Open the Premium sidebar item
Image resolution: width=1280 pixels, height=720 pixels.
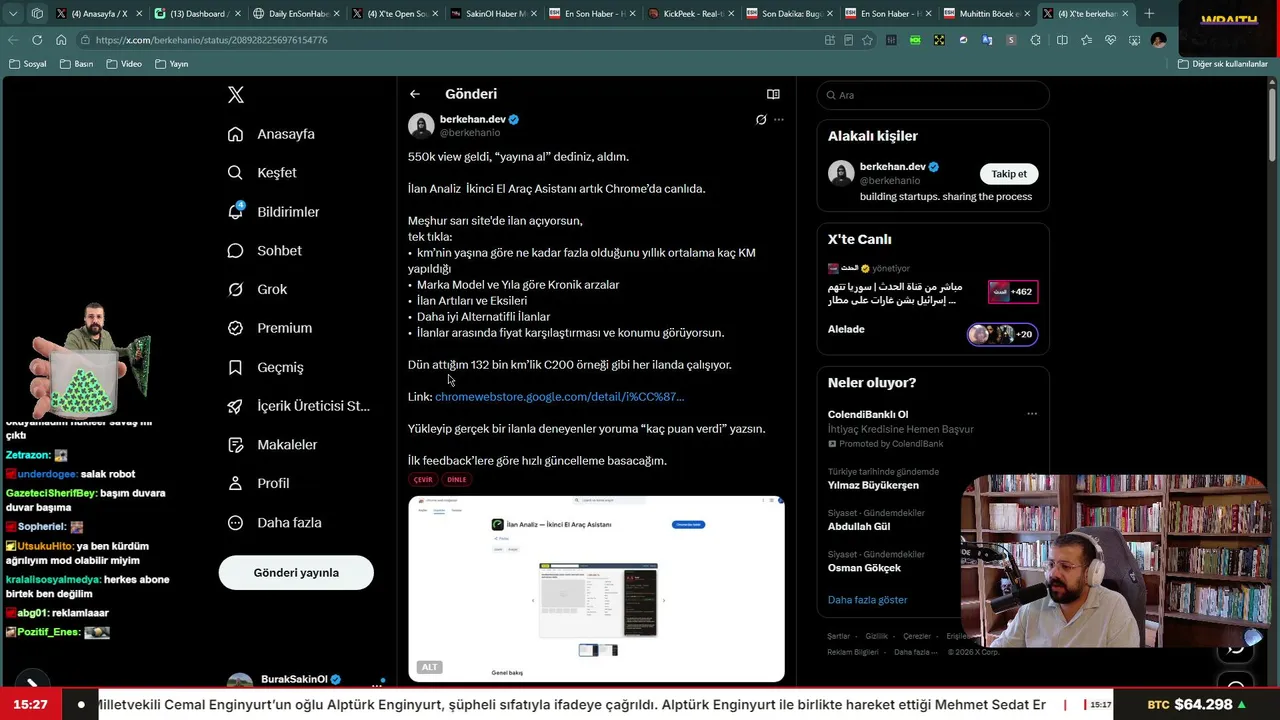(269, 328)
